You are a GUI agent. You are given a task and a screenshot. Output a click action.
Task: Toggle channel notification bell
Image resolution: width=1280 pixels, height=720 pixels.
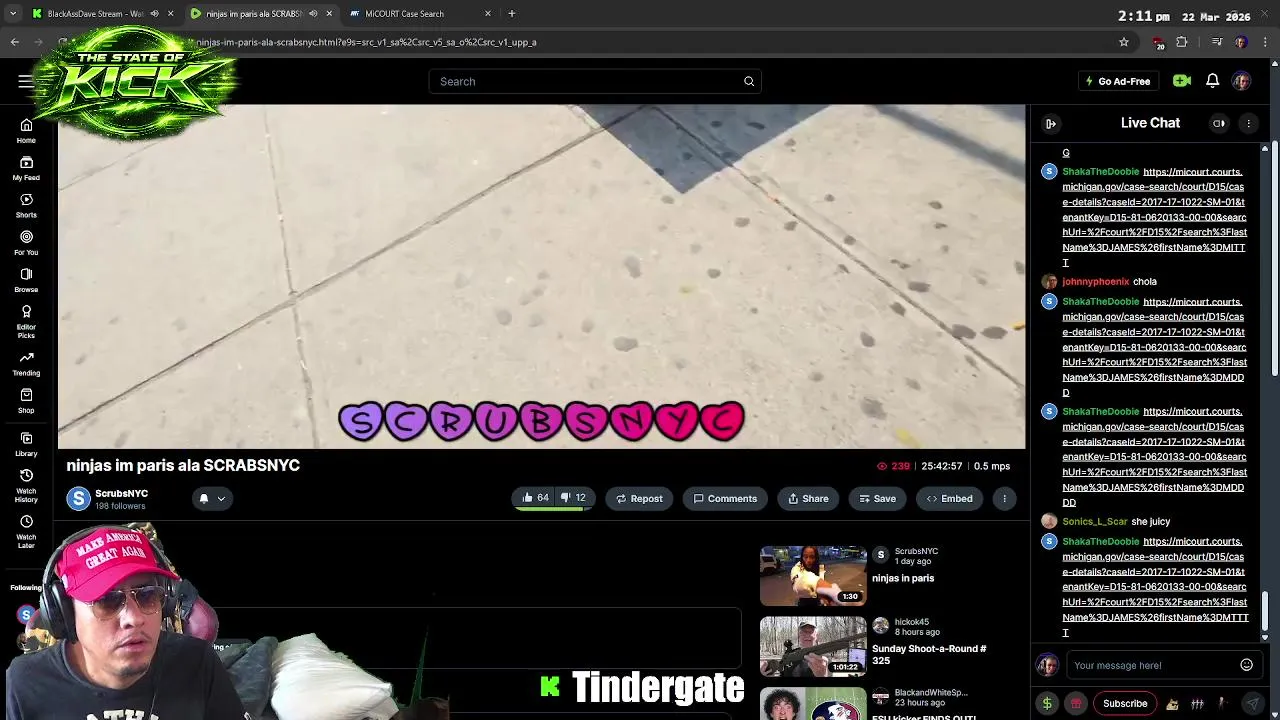[x=203, y=498]
